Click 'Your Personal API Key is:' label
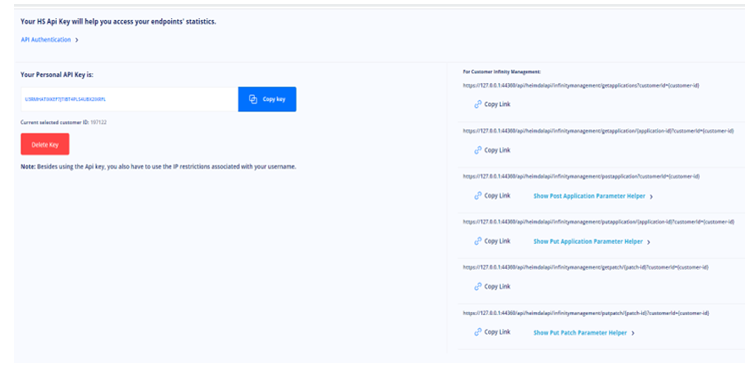This screenshot has width=754, height=374. [57, 75]
